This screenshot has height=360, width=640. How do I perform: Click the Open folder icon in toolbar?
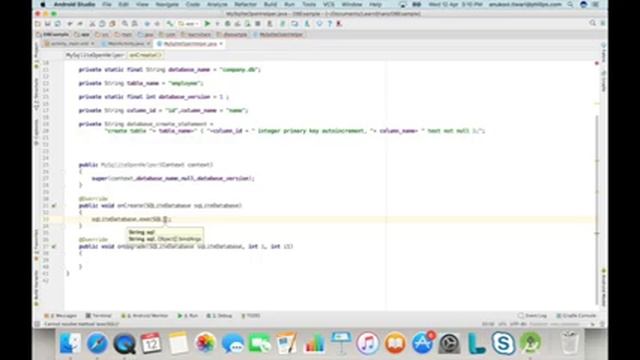click(x=38, y=24)
